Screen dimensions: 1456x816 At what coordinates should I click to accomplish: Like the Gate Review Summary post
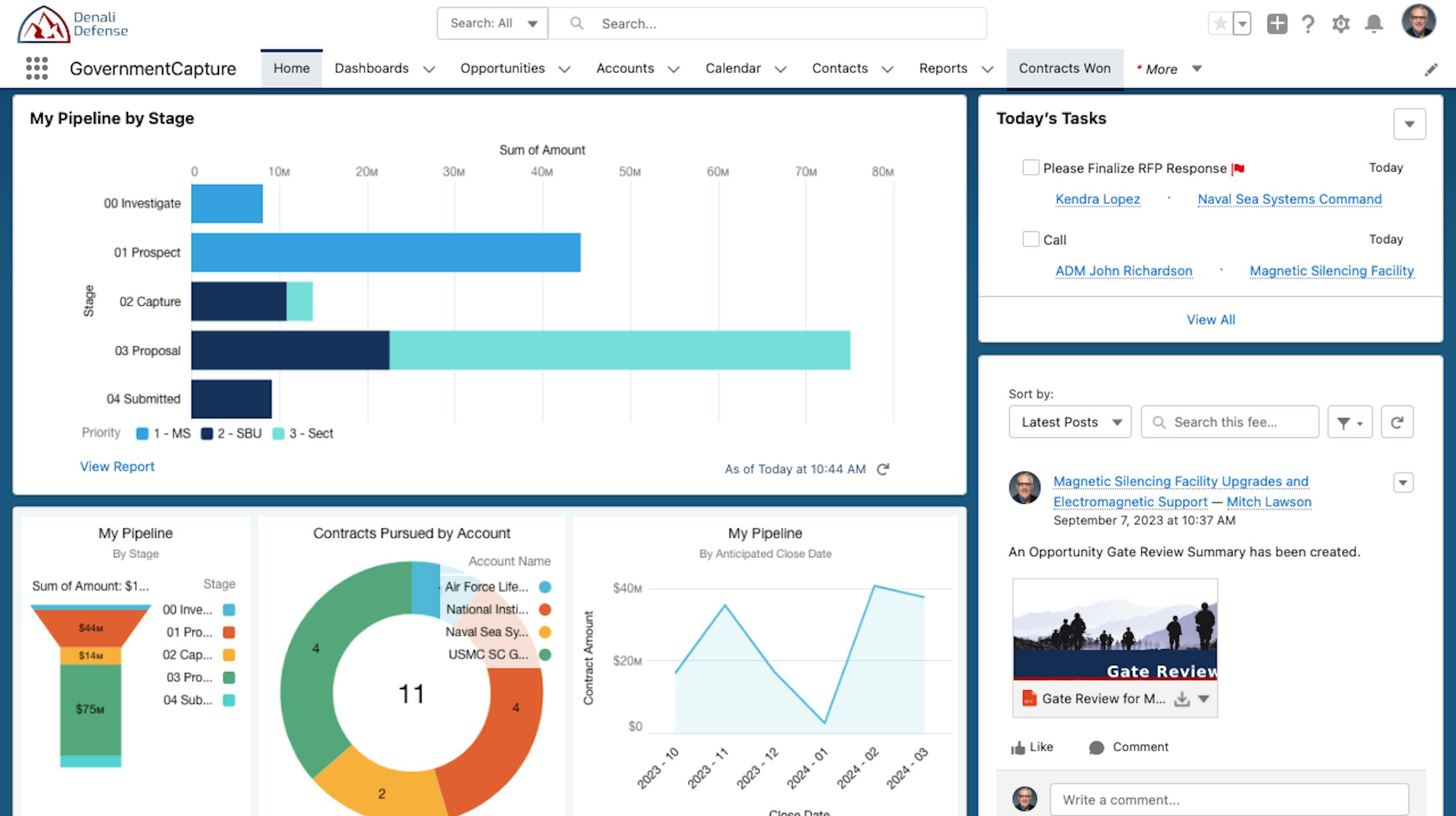(1032, 747)
